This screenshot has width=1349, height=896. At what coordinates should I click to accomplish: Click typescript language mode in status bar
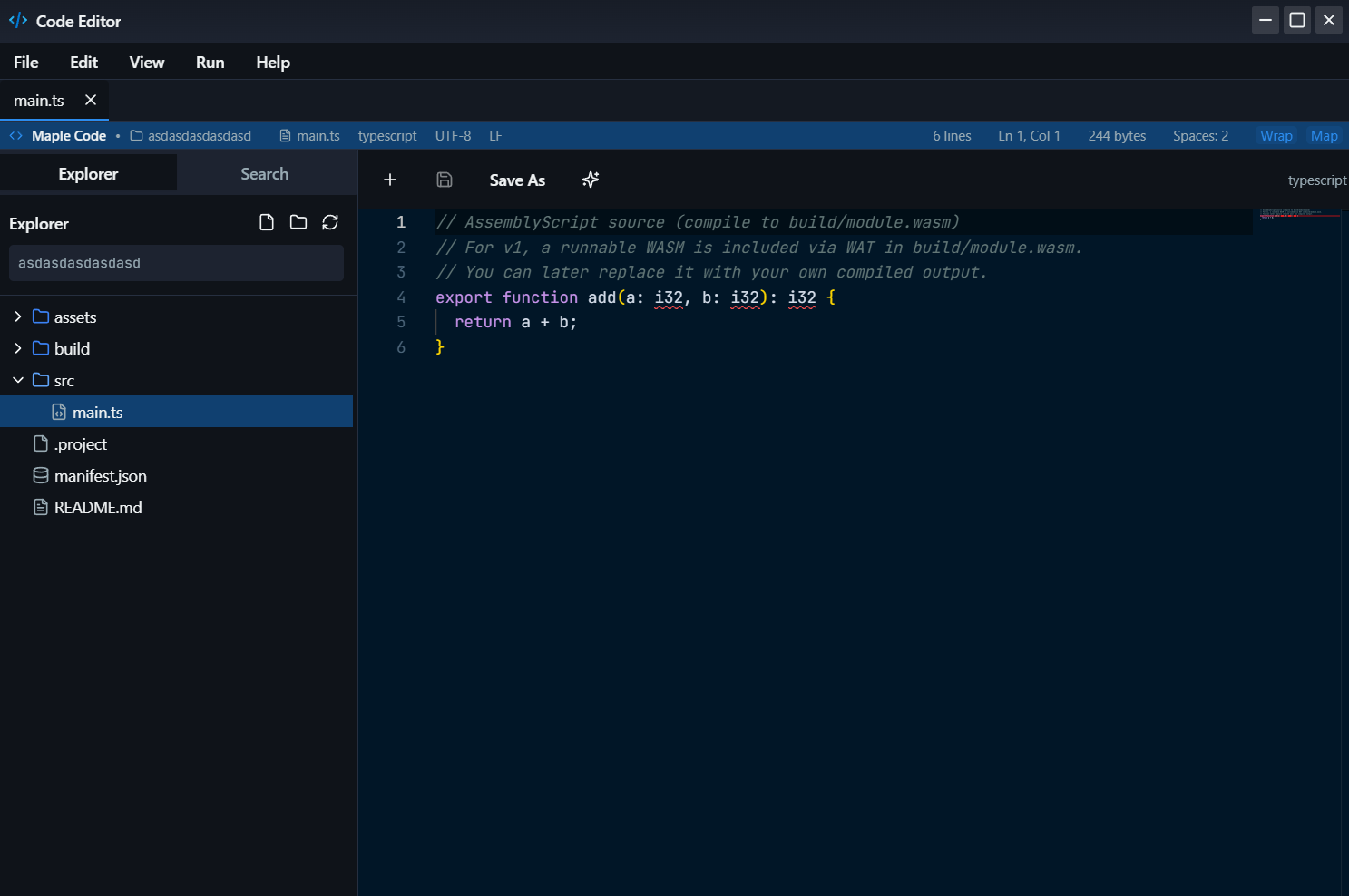(387, 135)
